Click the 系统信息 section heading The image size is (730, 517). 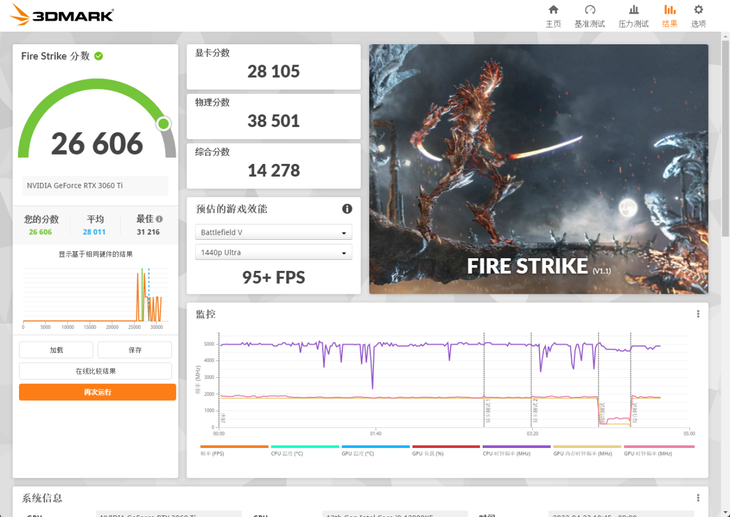click(42, 498)
